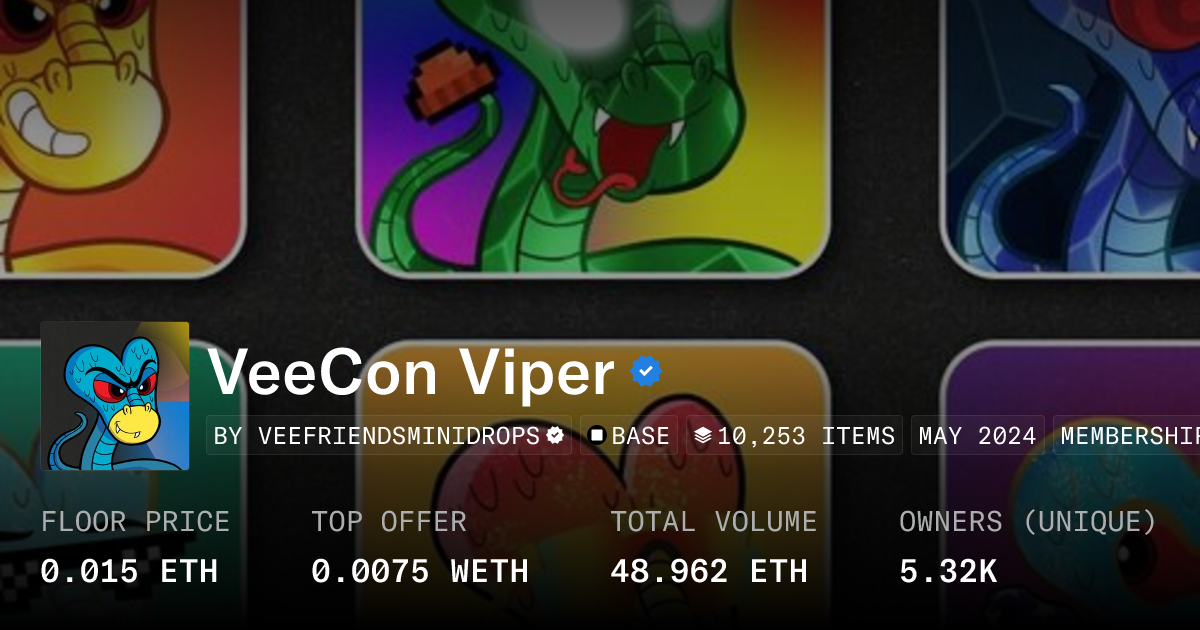
Task: Open the green viper NFT thumbnail
Action: coord(593,135)
